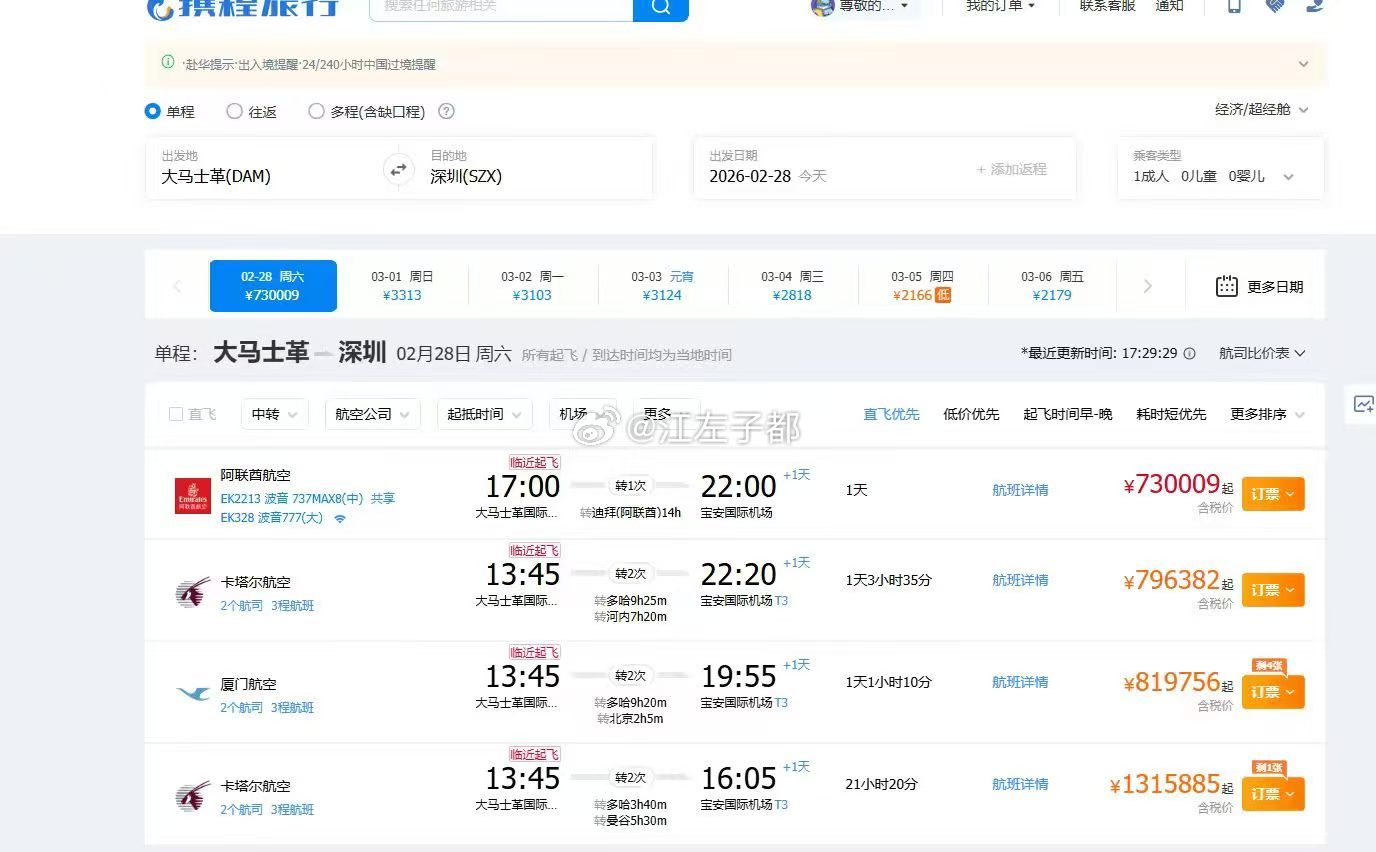This screenshot has width=1376, height=852.
Task: Click the Wi-Fi icon next to EK328
Action: click(x=340, y=519)
